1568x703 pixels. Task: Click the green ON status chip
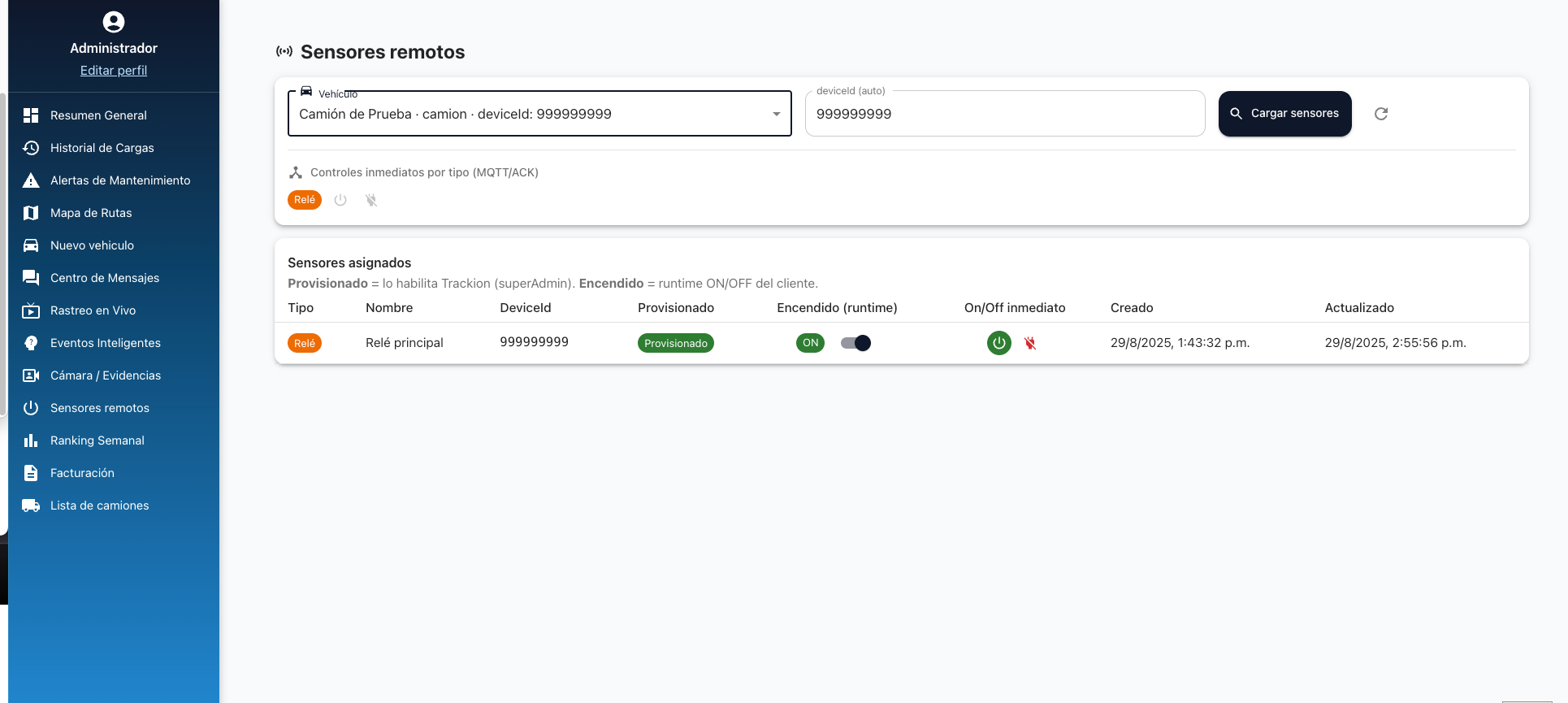(810, 343)
